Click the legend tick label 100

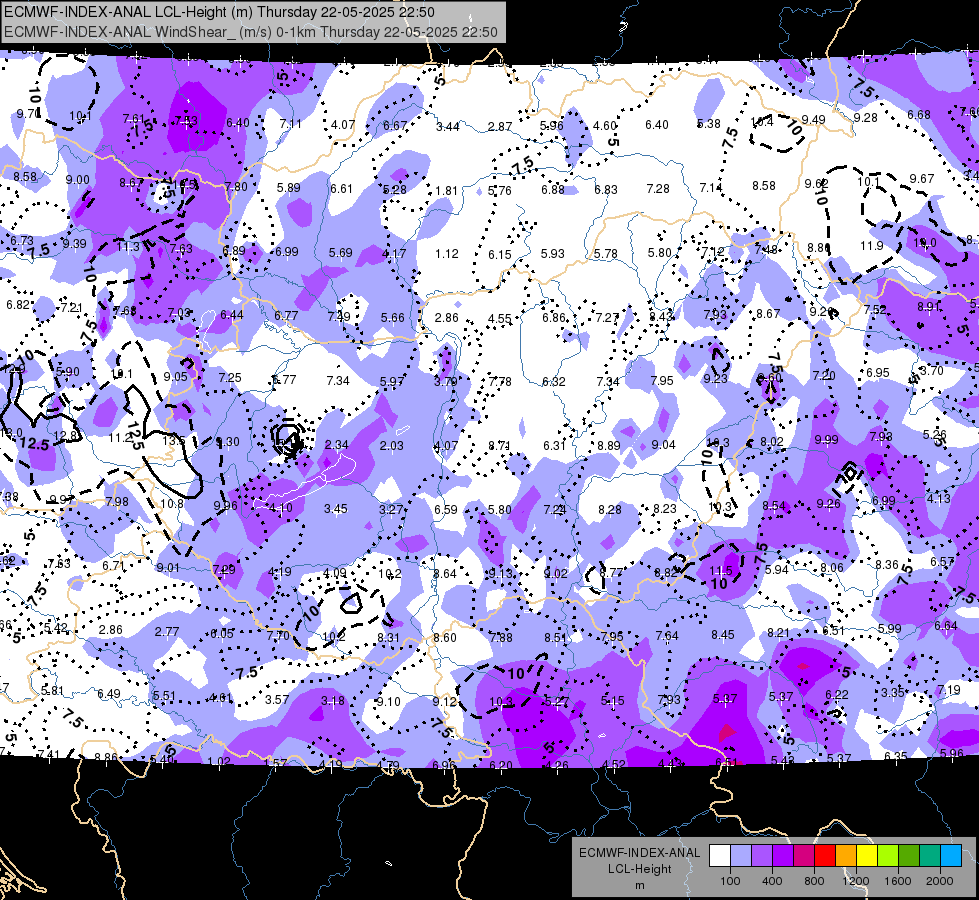pyautogui.click(x=730, y=881)
